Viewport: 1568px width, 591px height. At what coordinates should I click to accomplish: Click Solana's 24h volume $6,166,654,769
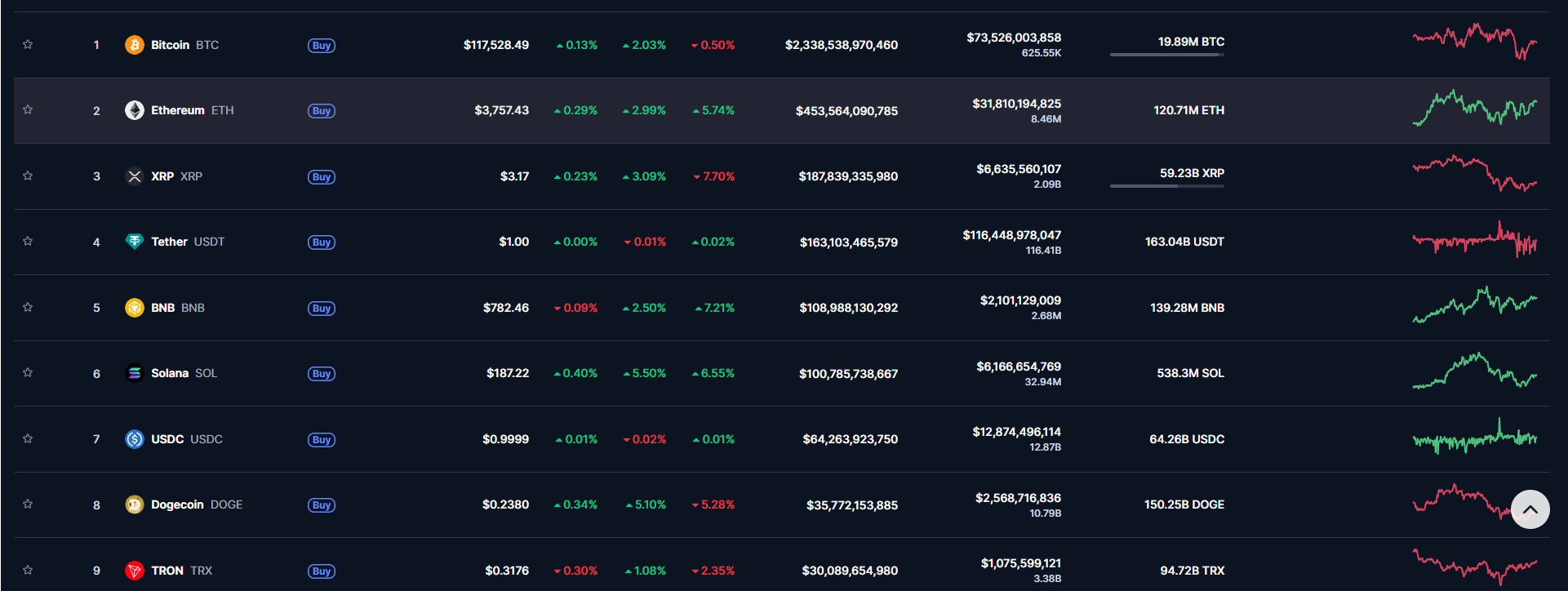(x=1019, y=367)
